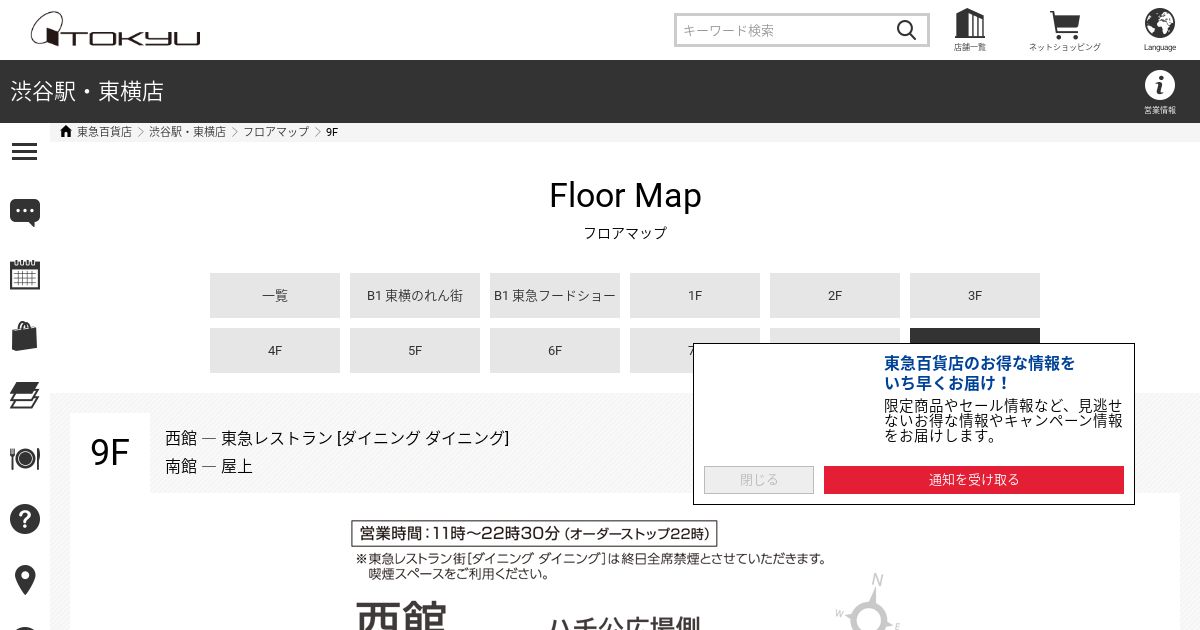Click the search magnifier icon
The height and width of the screenshot is (630, 1200).
click(x=906, y=30)
